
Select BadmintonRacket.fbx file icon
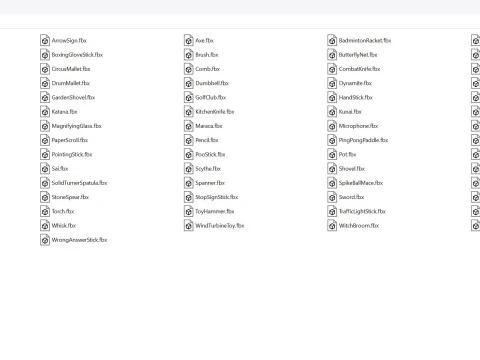(332, 40)
